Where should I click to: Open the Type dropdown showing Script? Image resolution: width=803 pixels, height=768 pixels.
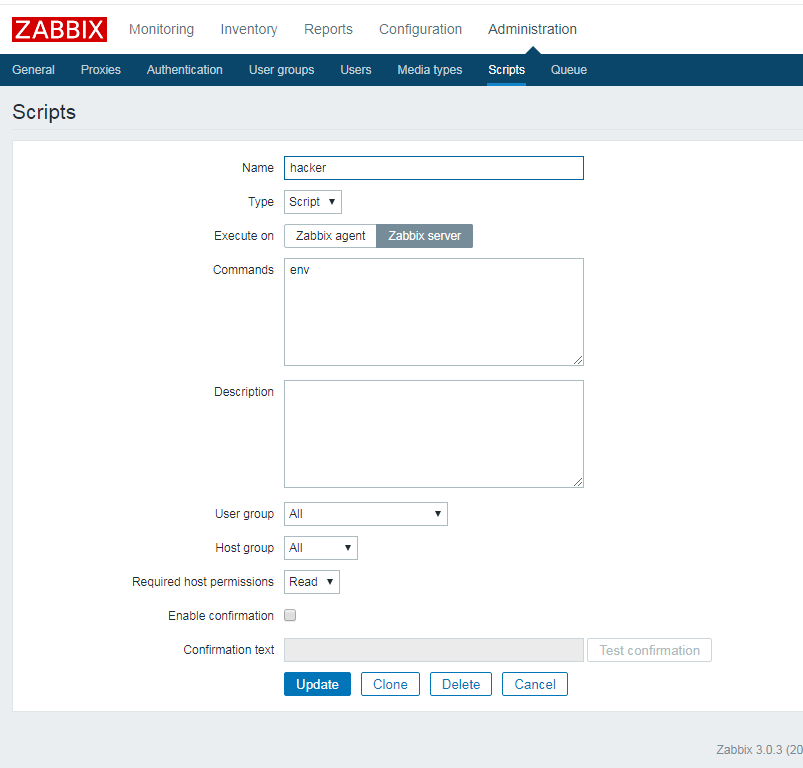(313, 202)
